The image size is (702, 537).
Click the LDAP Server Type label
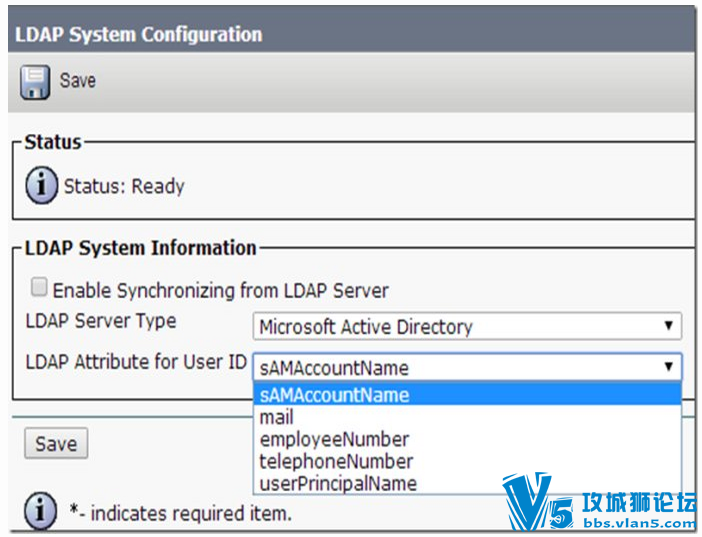coord(101,322)
